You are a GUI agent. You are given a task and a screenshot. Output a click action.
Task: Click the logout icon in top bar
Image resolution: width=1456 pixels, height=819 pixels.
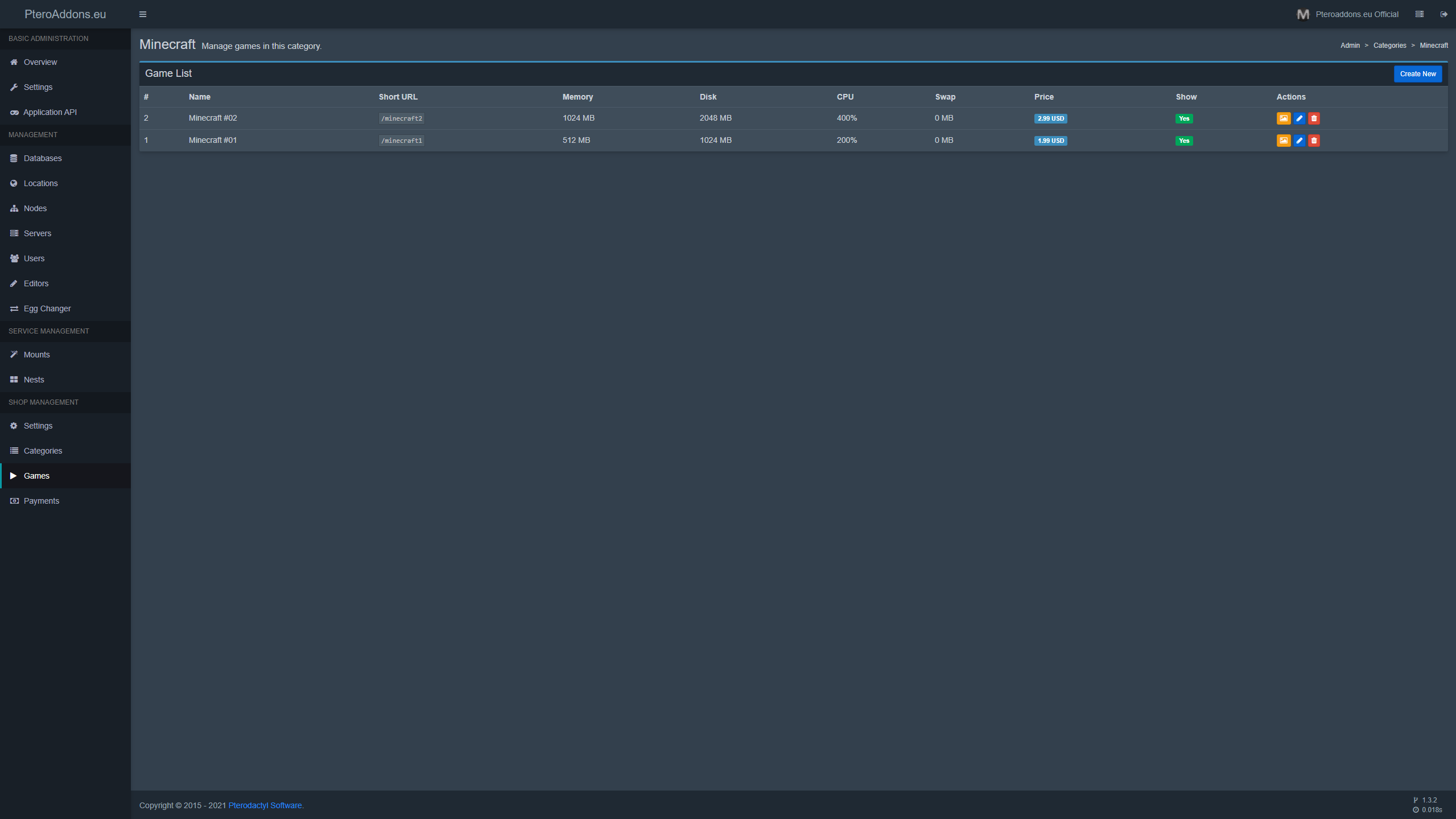pyautogui.click(x=1443, y=14)
